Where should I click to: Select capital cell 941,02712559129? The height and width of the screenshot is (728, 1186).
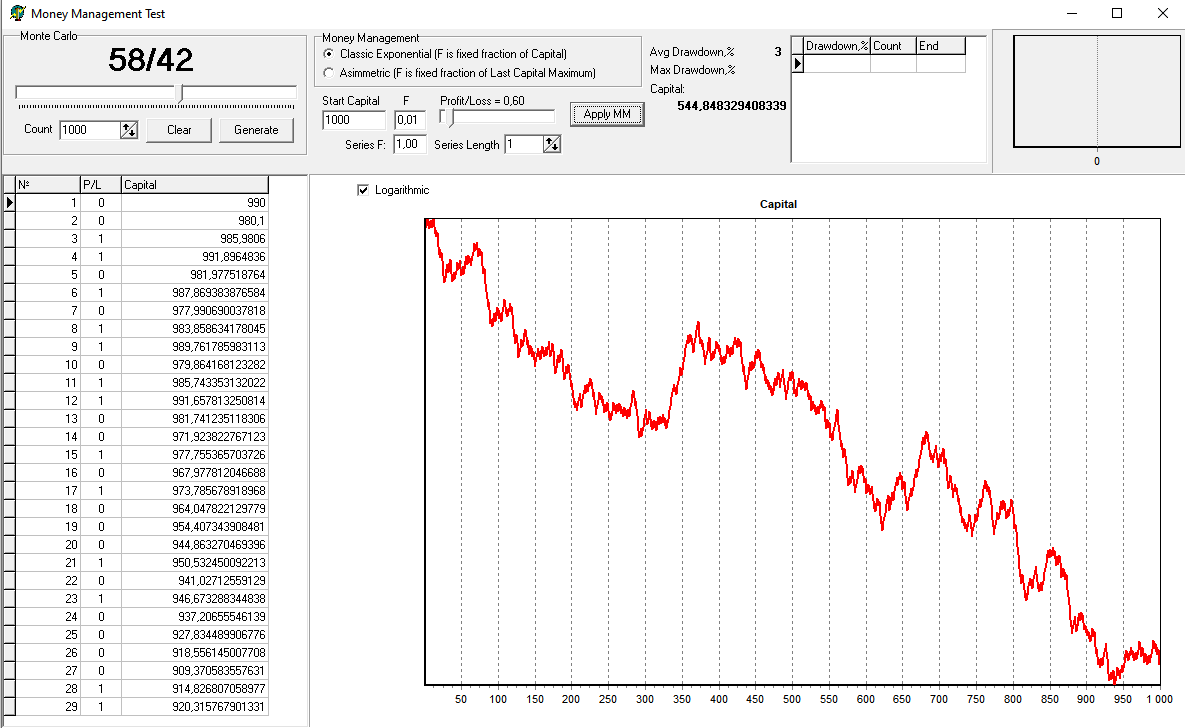click(194, 580)
